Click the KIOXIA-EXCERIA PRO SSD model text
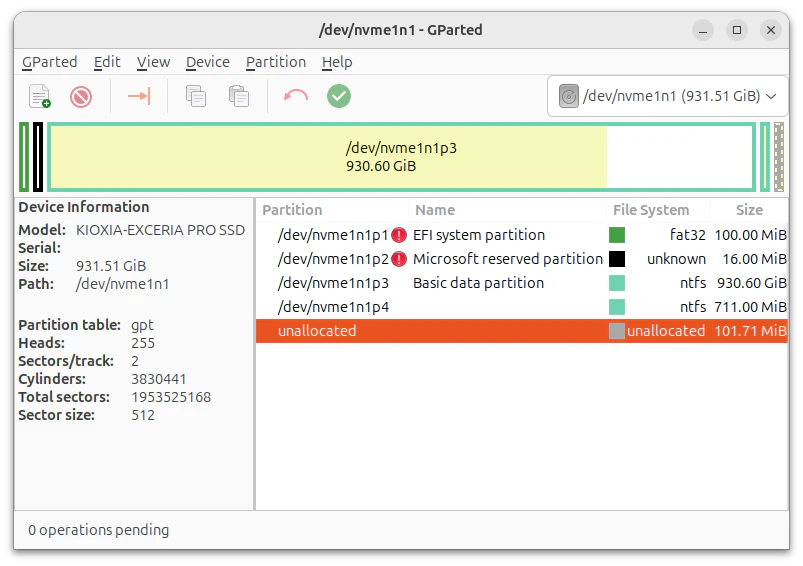The height and width of the screenshot is (566, 803). pyautogui.click(x=160, y=230)
